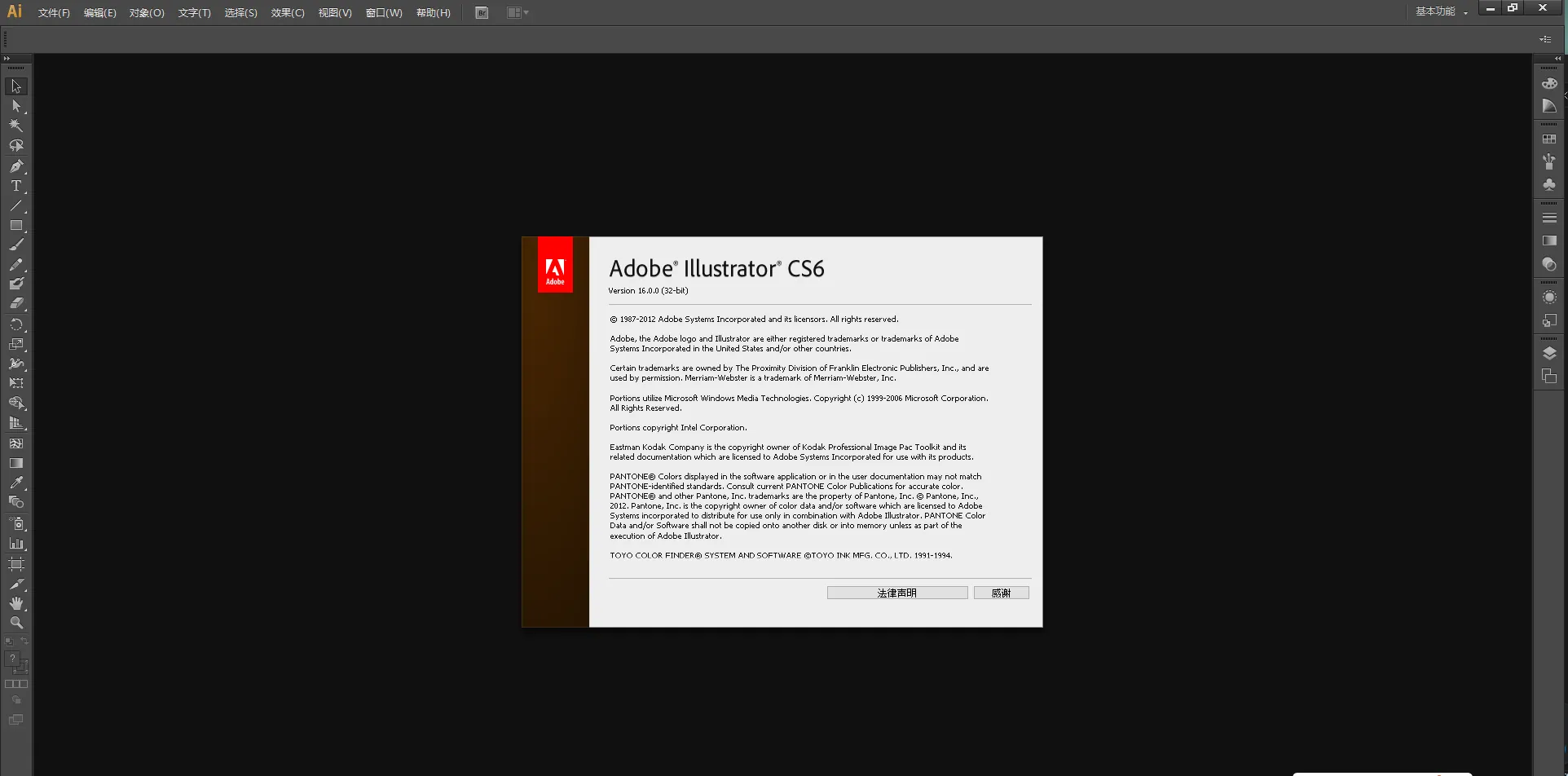Open the 编辑(E) menu
This screenshot has height=776, width=1568.
point(99,13)
